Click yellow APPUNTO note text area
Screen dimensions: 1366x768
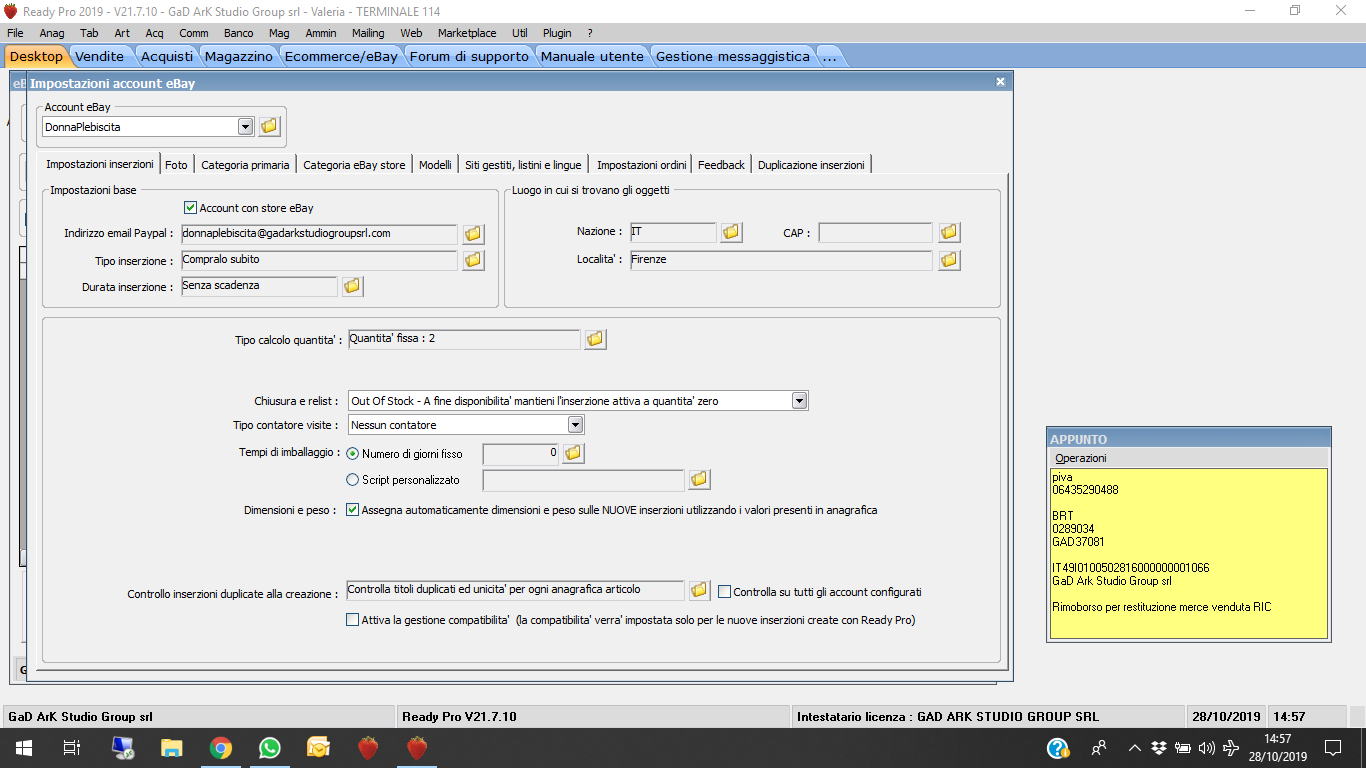(x=1188, y=553)
